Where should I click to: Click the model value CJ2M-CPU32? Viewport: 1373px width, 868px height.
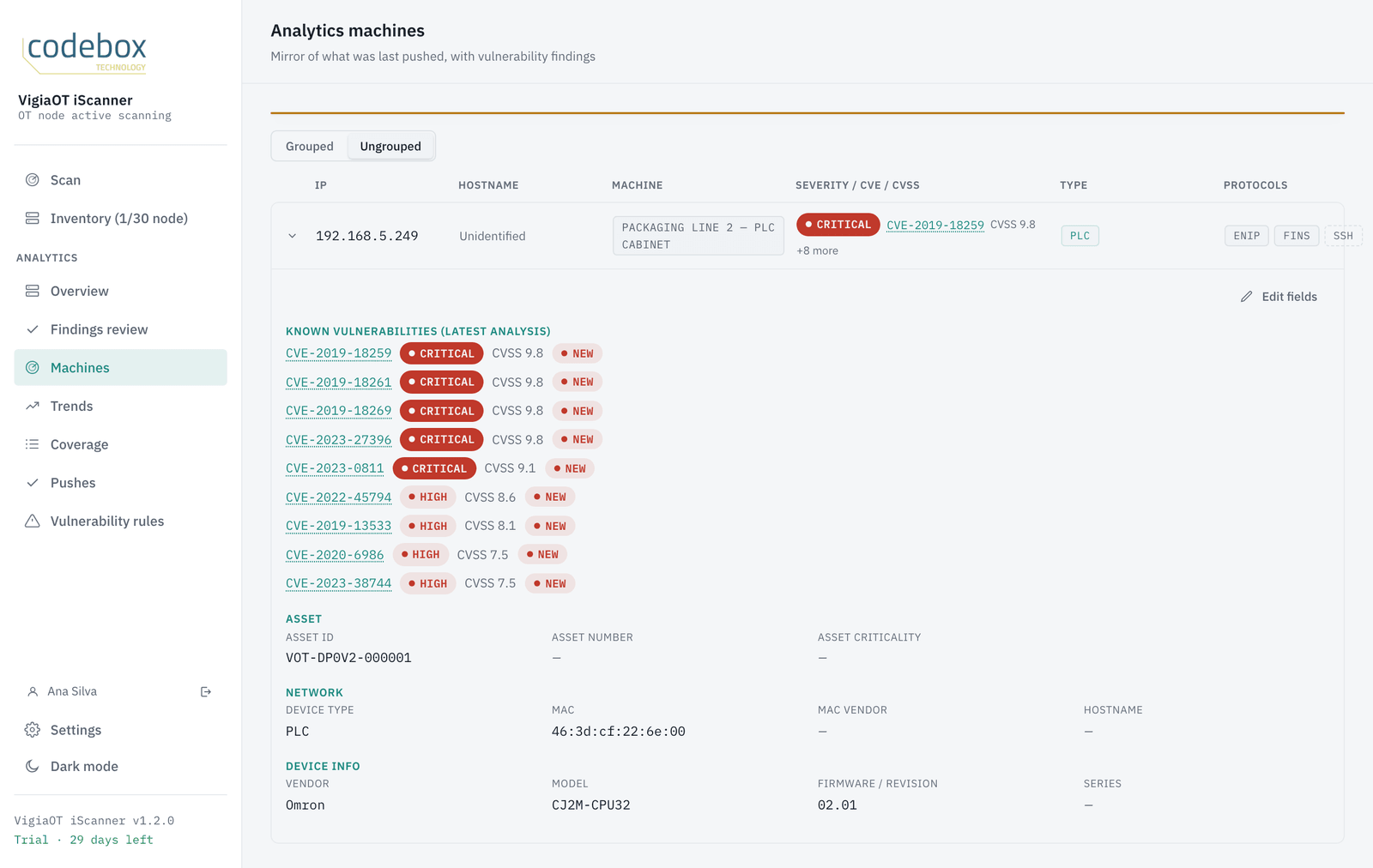pos(591,805)
